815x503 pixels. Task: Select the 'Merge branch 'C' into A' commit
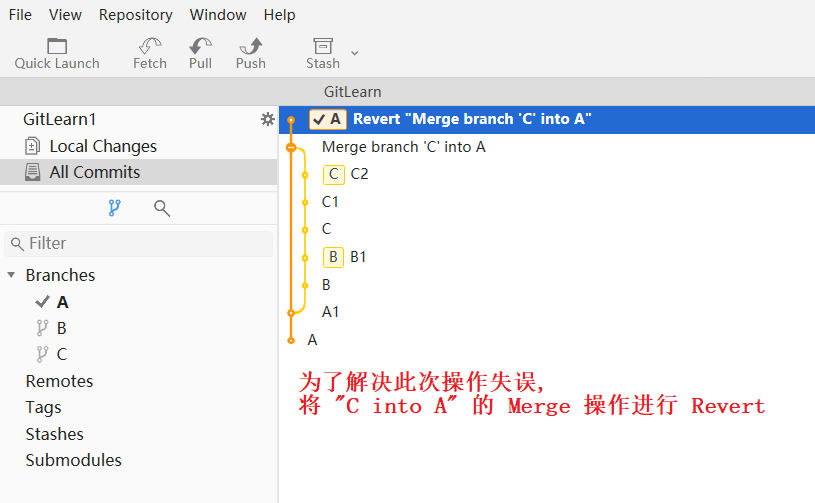click(403, 147)
